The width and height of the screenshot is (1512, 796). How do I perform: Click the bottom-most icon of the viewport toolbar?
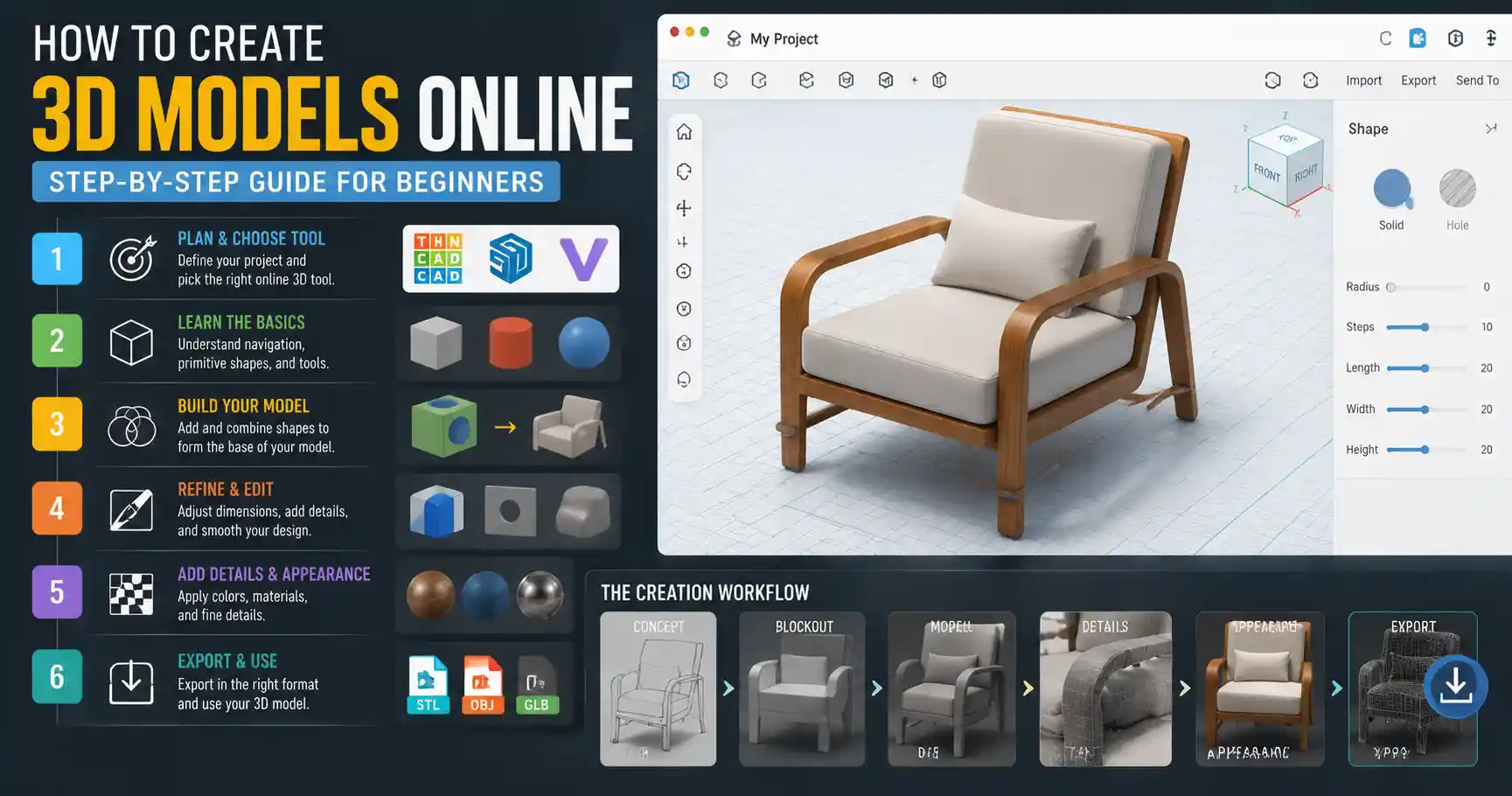click(x=684, y=380)
